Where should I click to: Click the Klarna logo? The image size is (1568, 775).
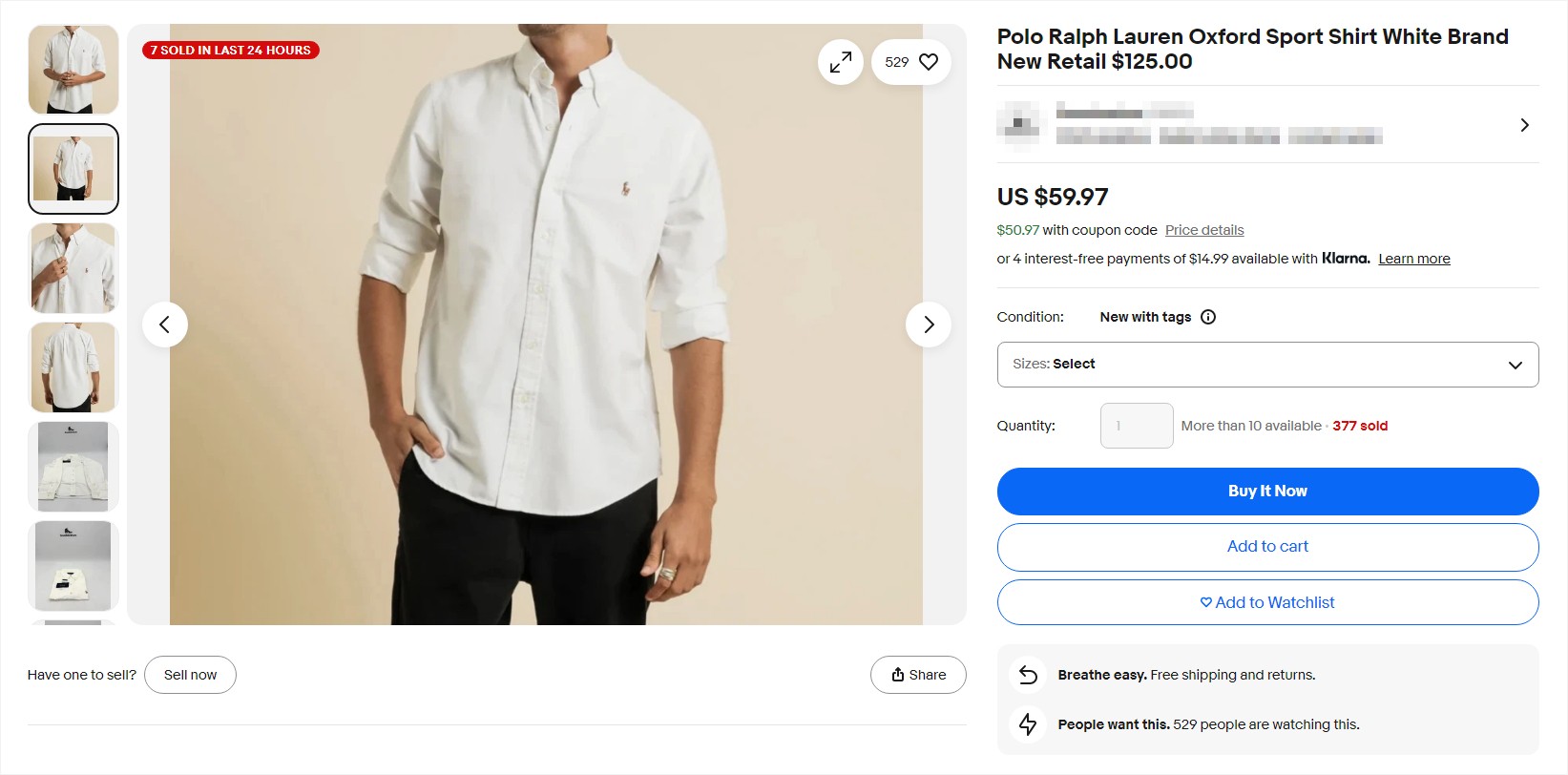[x=1346, y=258]
